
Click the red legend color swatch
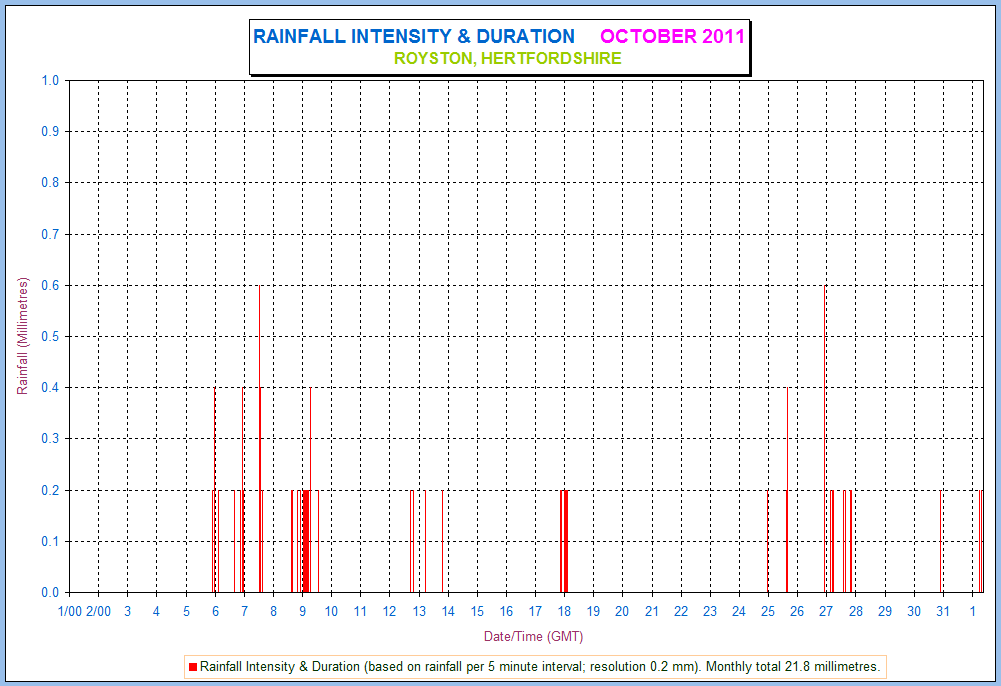(193, 666)
